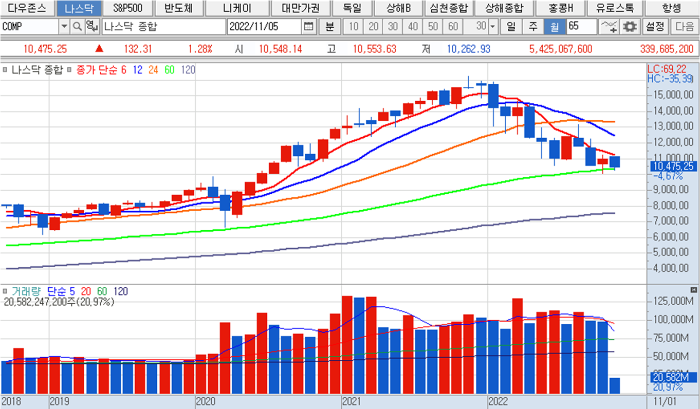Choose the first 30-minute interval button
This screenshot has height=409, width=700.
pos(393,26)
